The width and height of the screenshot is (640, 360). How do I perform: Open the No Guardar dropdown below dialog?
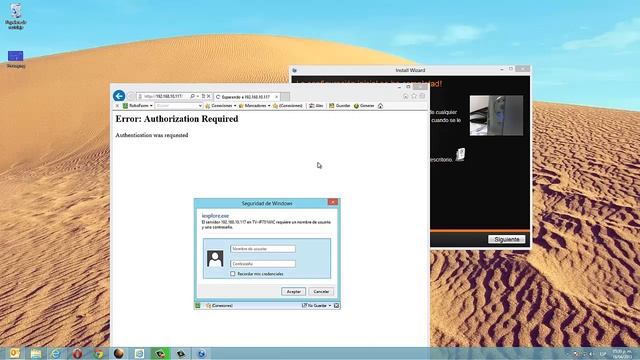[x=316, y=306]
